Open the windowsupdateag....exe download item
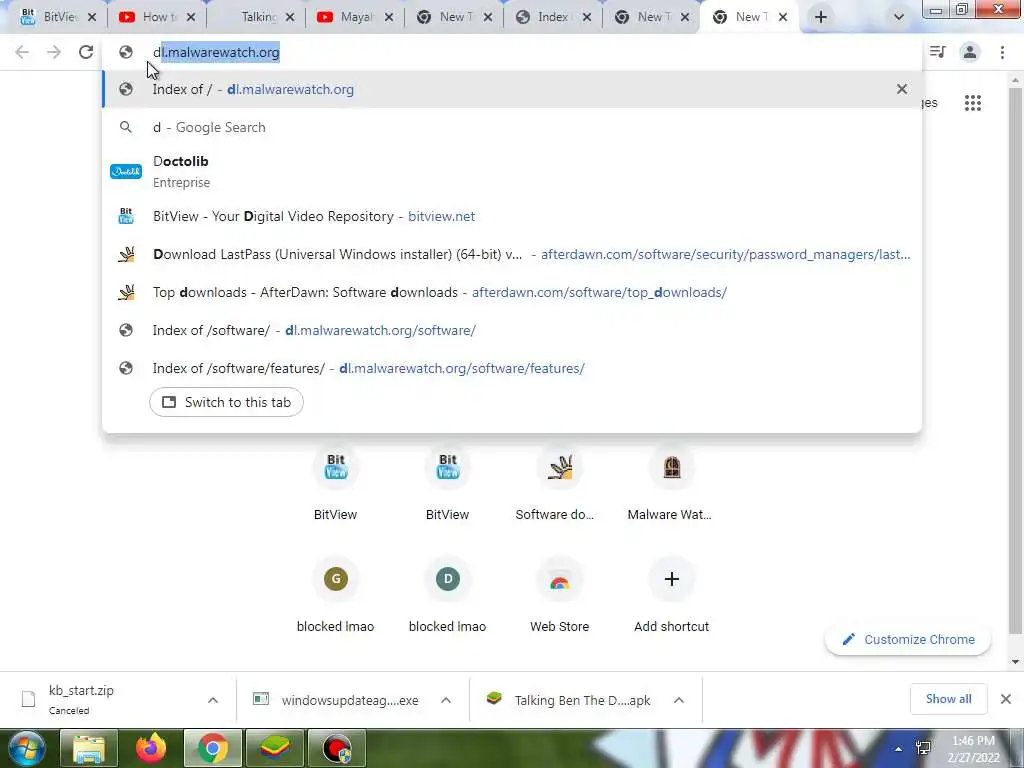The height and width of the screenshot is (768, 1024). (x=336, y=700)
